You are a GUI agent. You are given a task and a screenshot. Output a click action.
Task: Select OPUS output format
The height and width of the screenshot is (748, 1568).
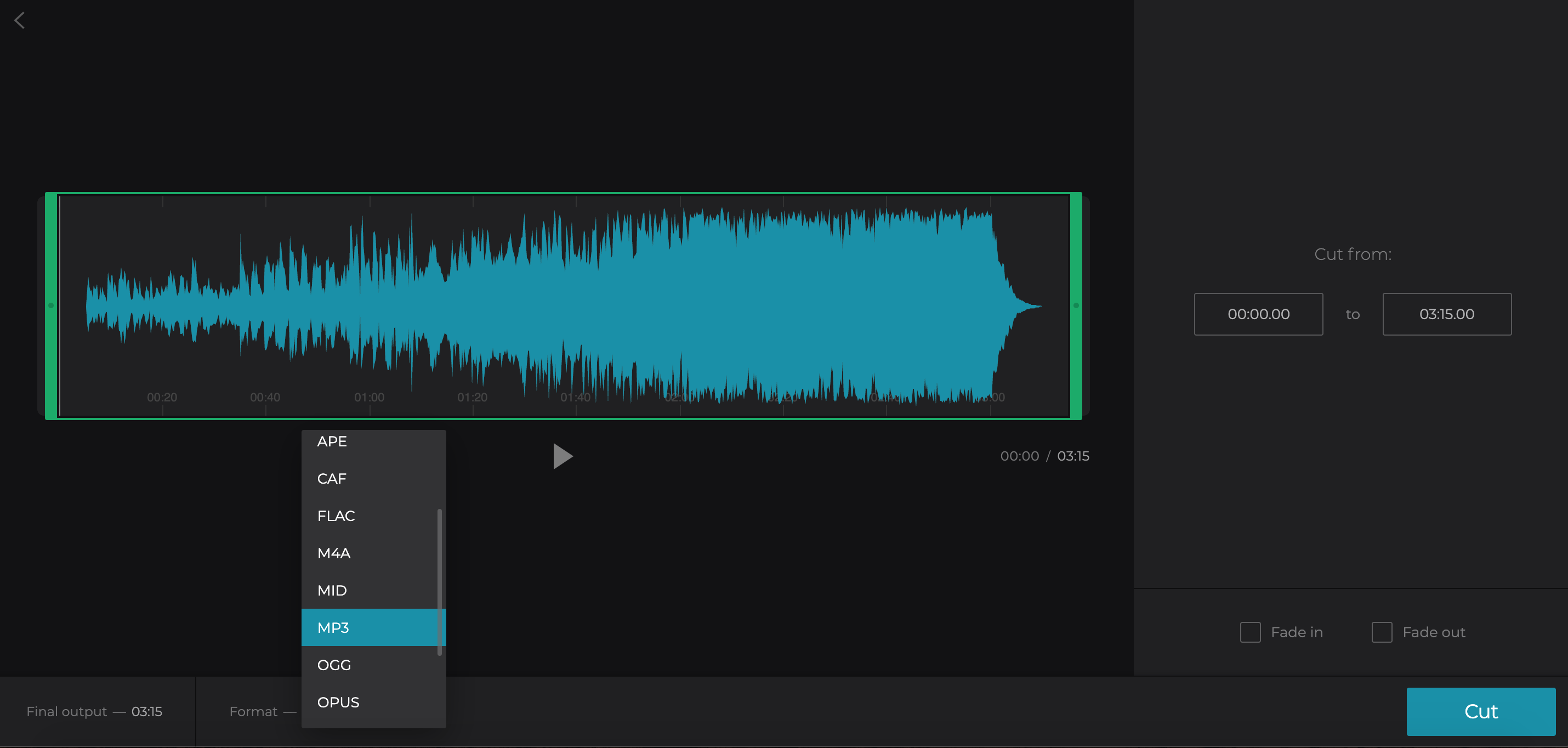click(338, 702)
